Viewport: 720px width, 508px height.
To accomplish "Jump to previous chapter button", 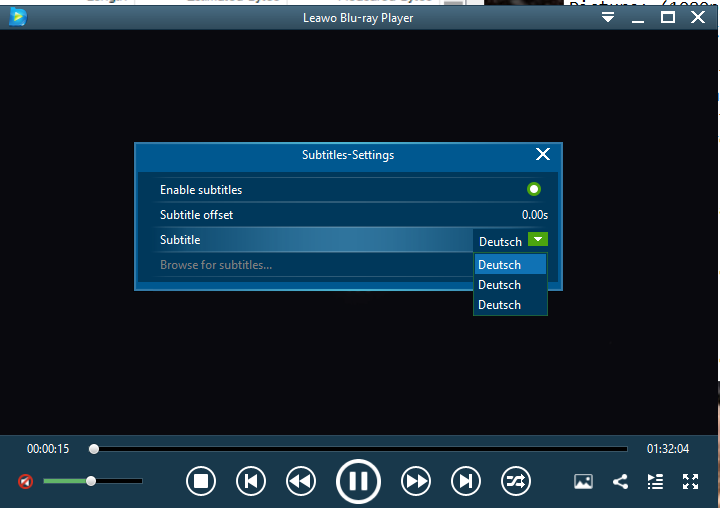I will [x=251, y=481].
